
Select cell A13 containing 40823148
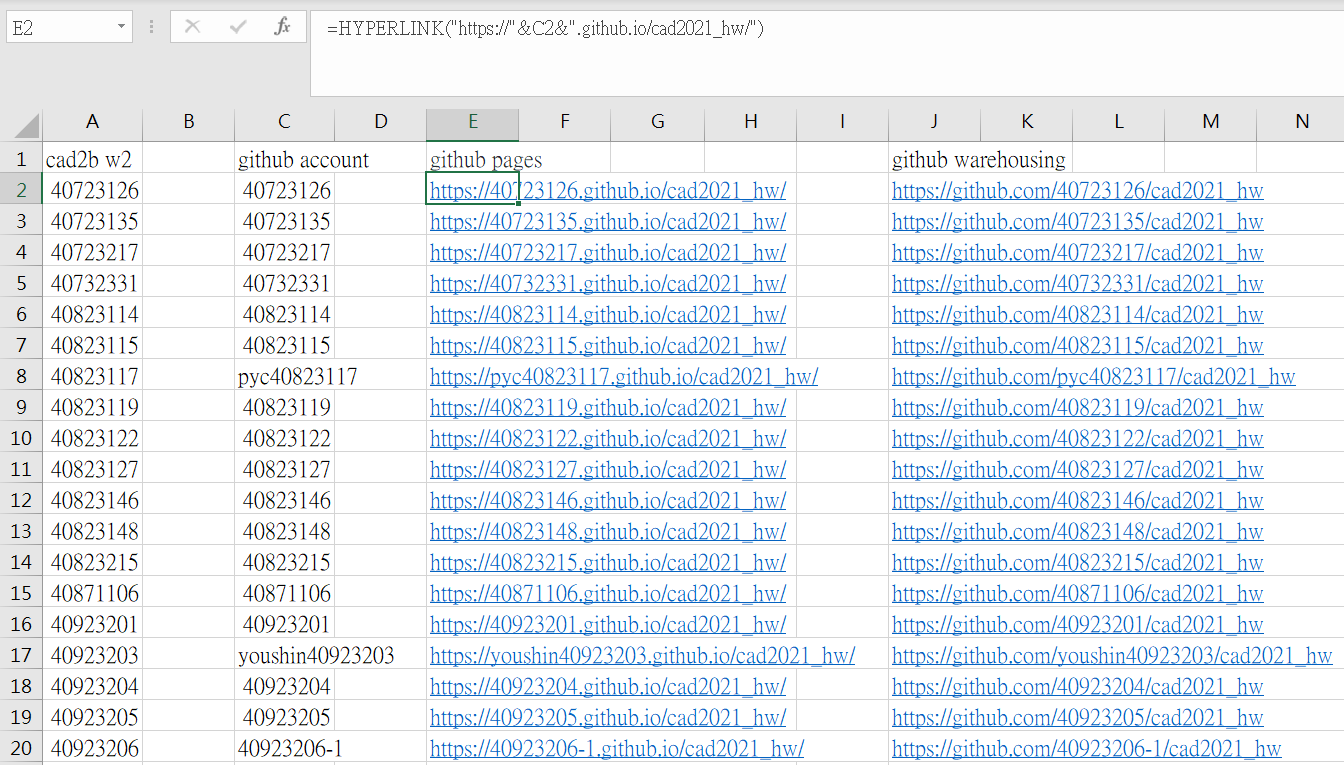(92, 531)
